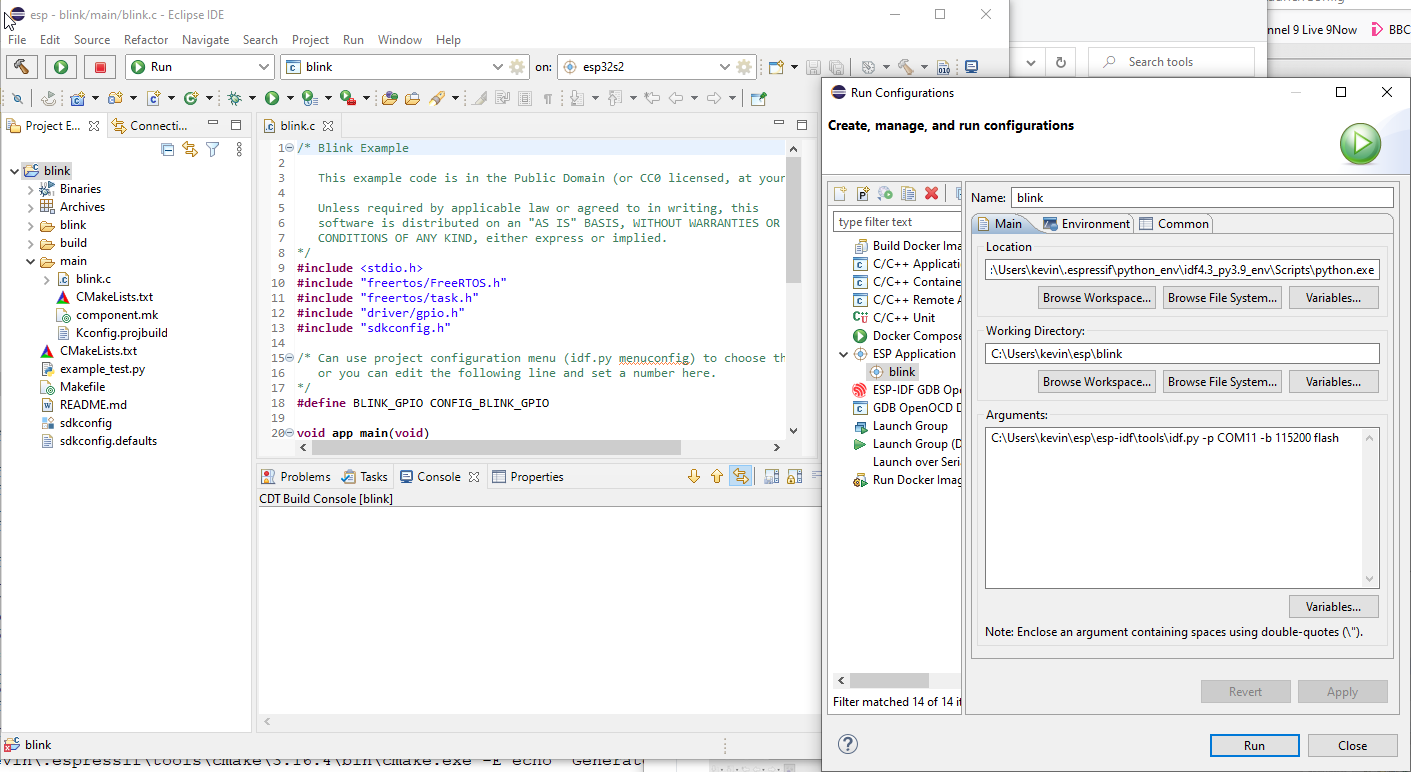The image size is (1411, 772).
Task: Click the Forward navigation arrow in toolbar
Action: tap(714, 98)
